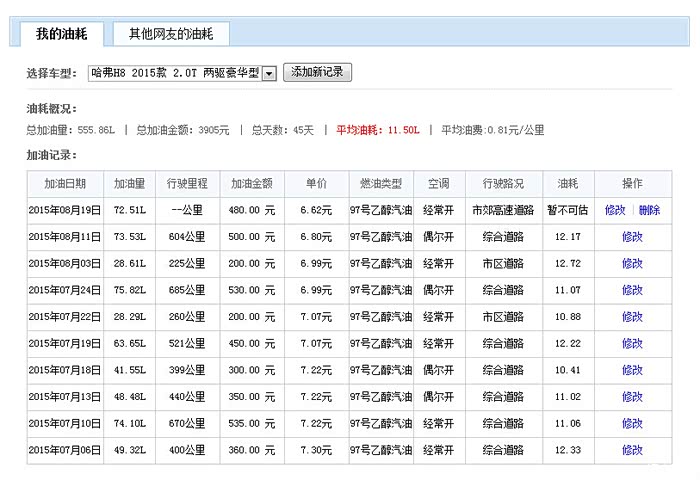Open 其他网友的油耗 tab
The image size is (700, 480).
pyautogui.click(x=170, y=34)
